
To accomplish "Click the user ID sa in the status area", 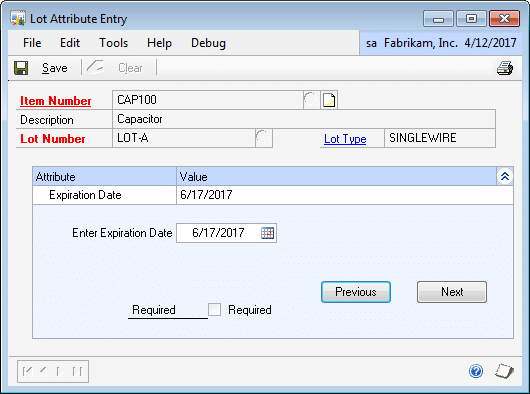I will [371, 43].
